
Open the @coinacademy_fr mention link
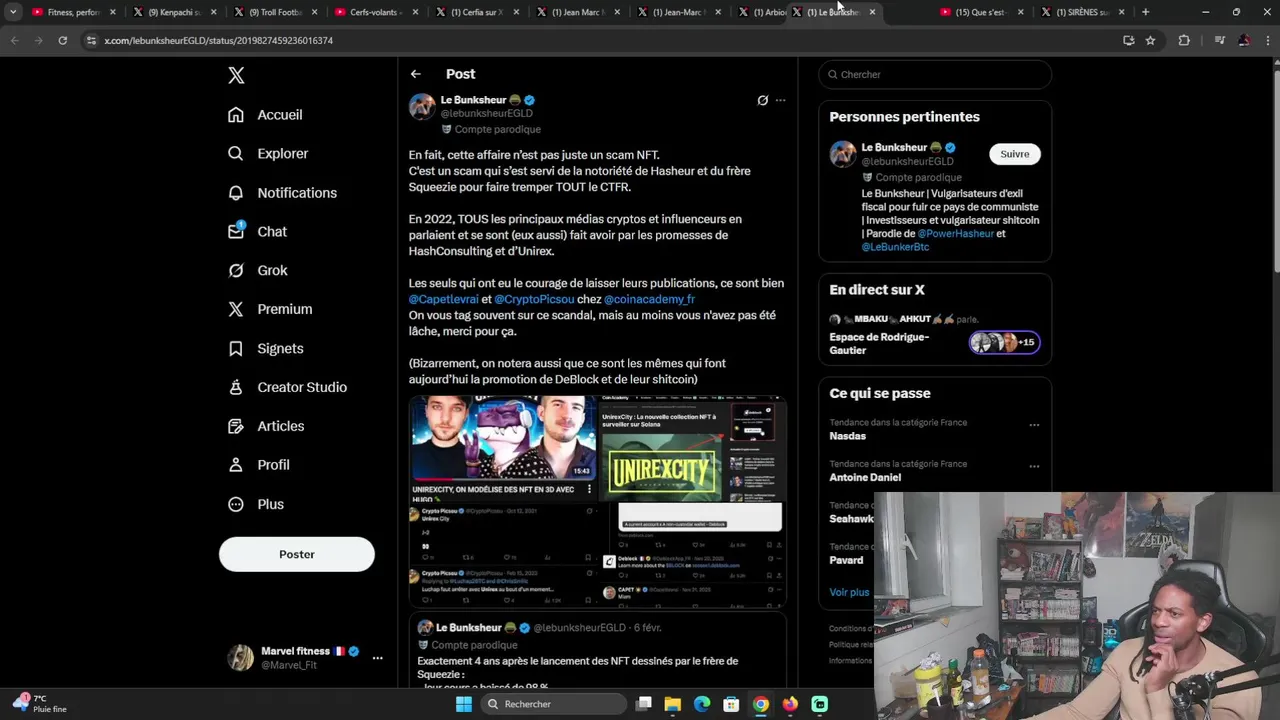point(649,299)
